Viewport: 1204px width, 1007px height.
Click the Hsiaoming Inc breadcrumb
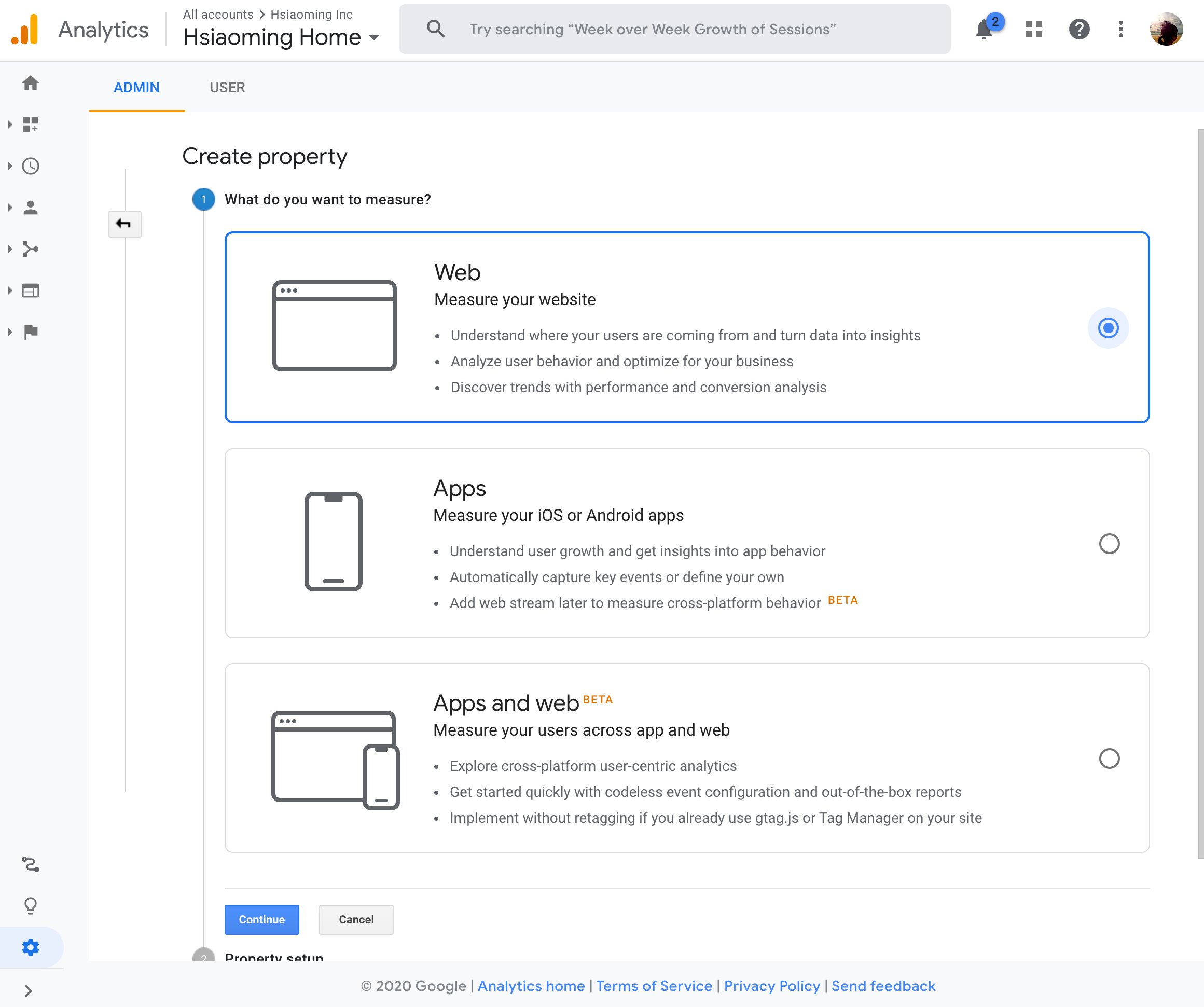coord(311,15)
